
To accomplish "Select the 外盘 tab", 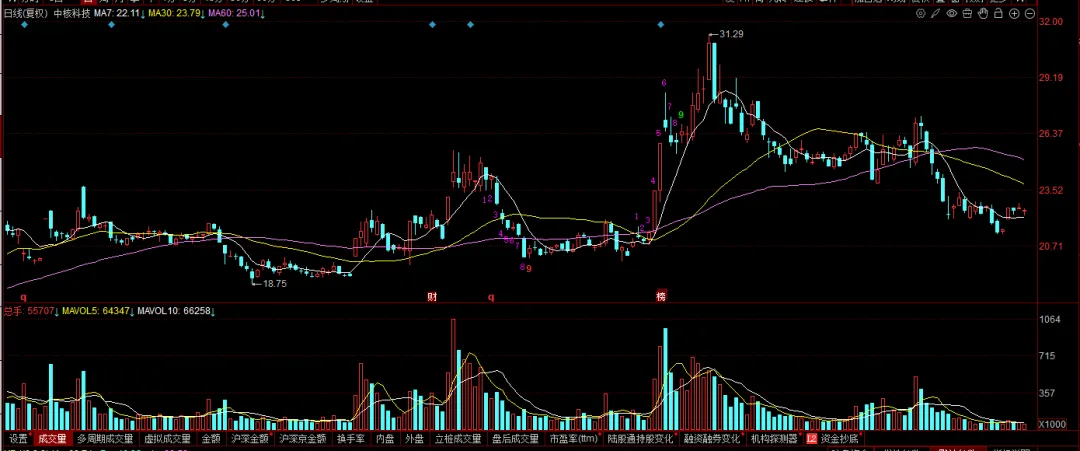I will point(415,438).
